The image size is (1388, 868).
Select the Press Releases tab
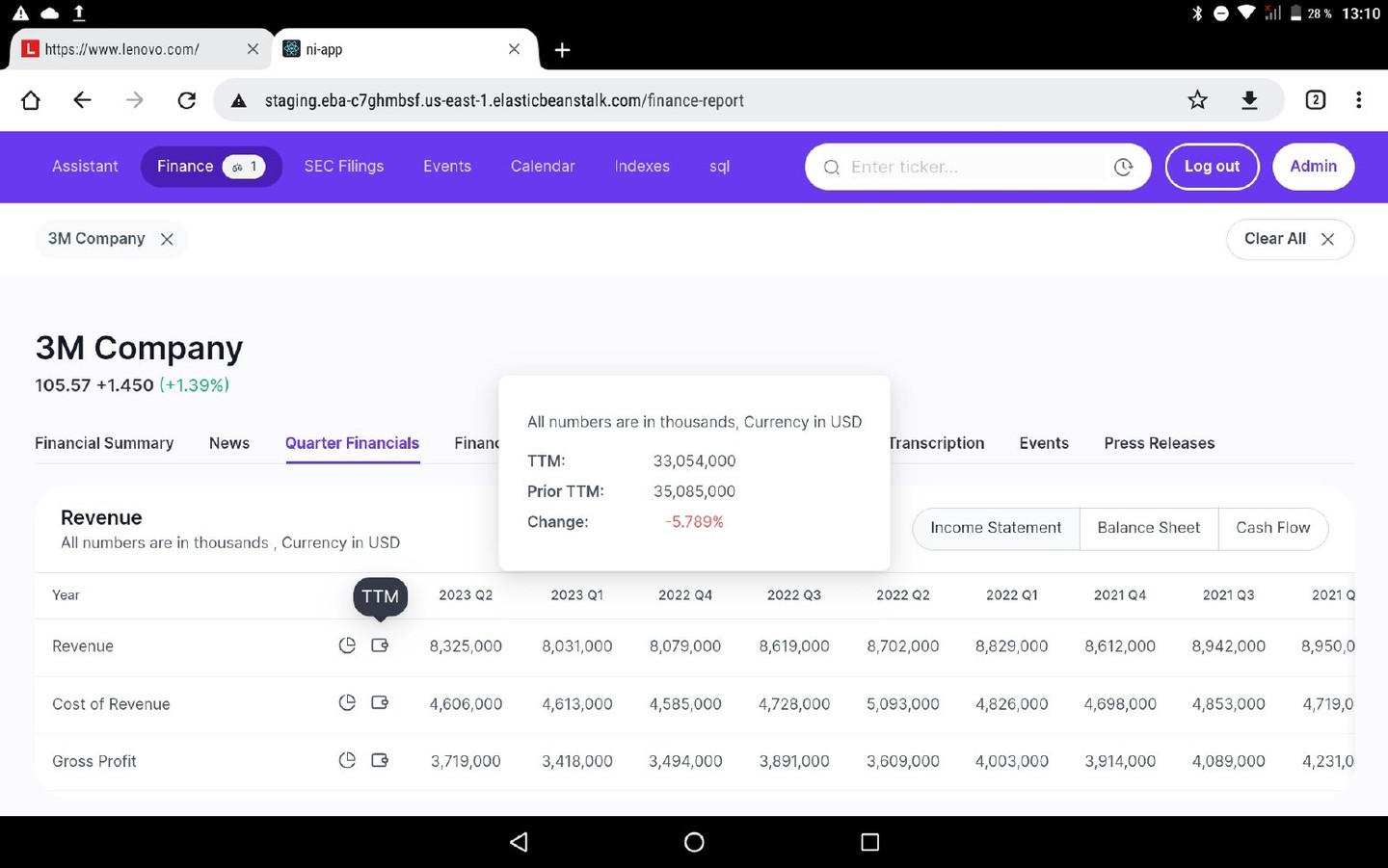point(1160,443)
